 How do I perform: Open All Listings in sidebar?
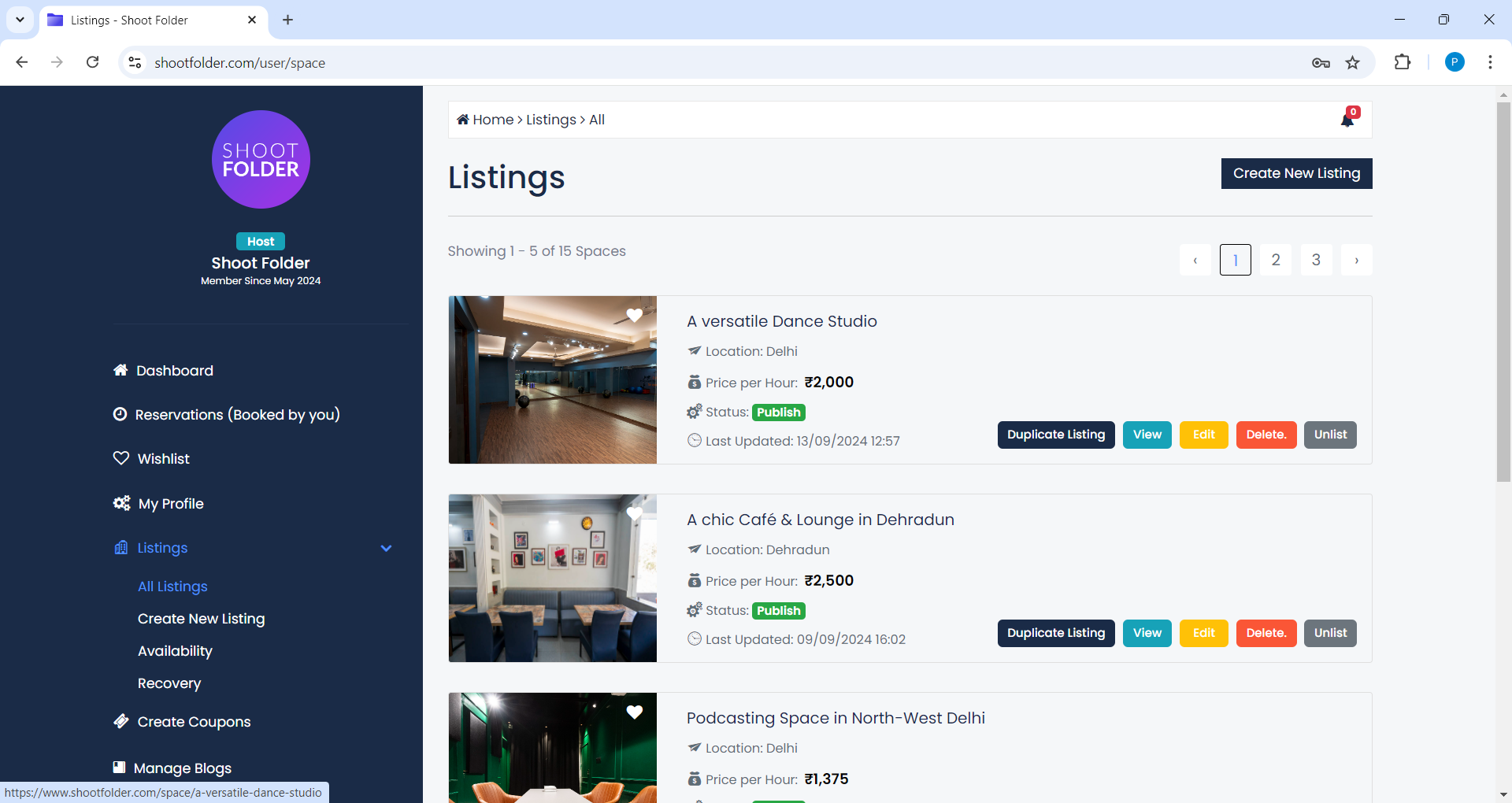point(172,587)
